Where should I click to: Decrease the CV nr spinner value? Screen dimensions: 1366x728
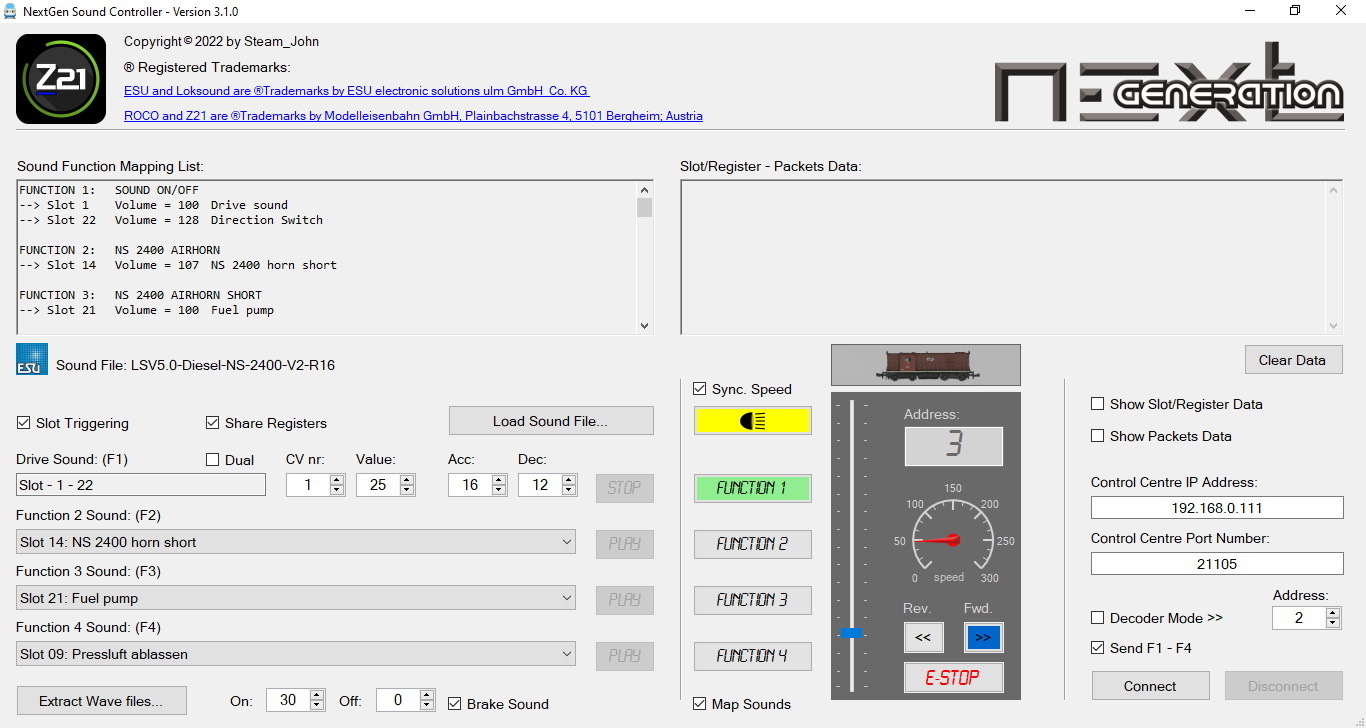(x=336, y=490)
